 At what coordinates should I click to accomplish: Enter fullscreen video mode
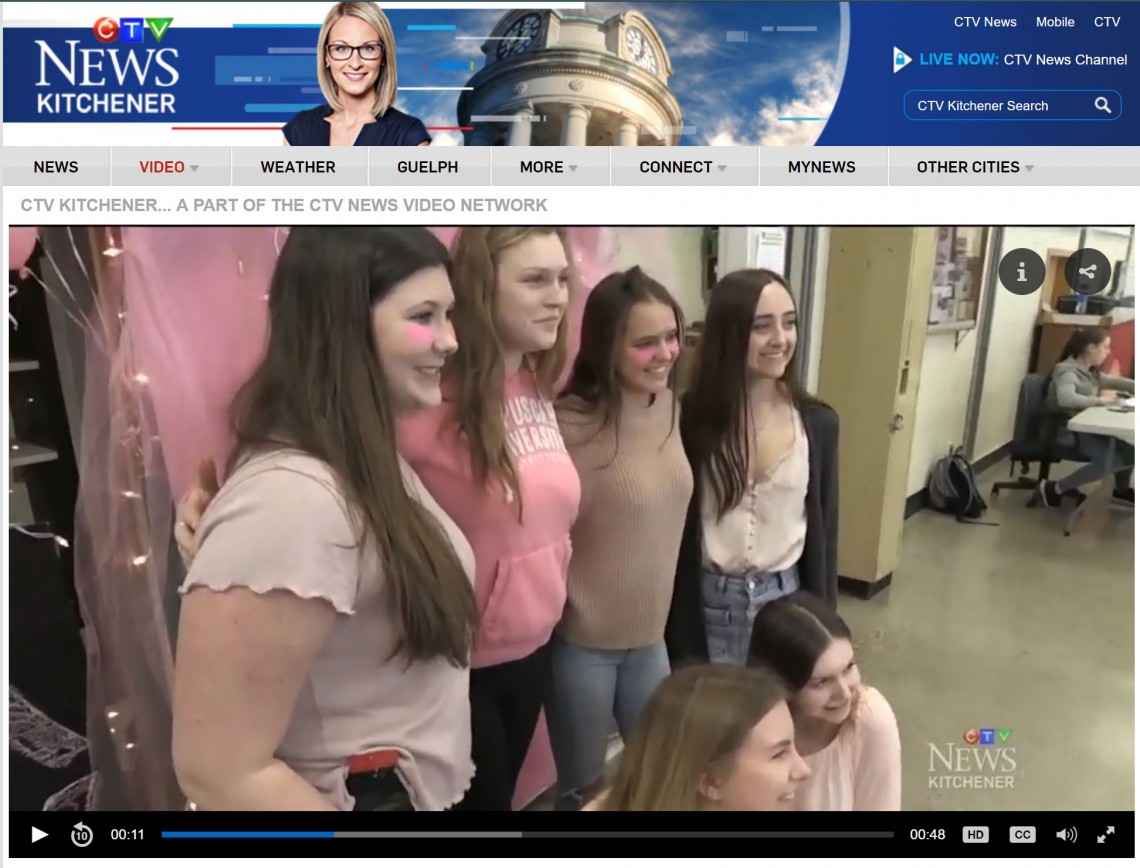pyautogui.click(x=1106, y=834)
